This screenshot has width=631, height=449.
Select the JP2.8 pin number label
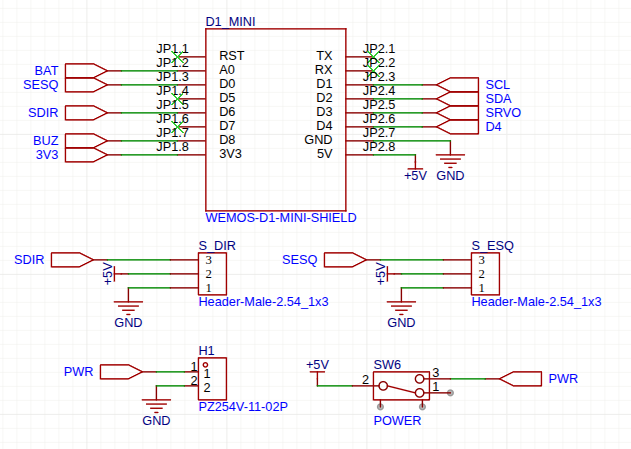tap(379, 147)
